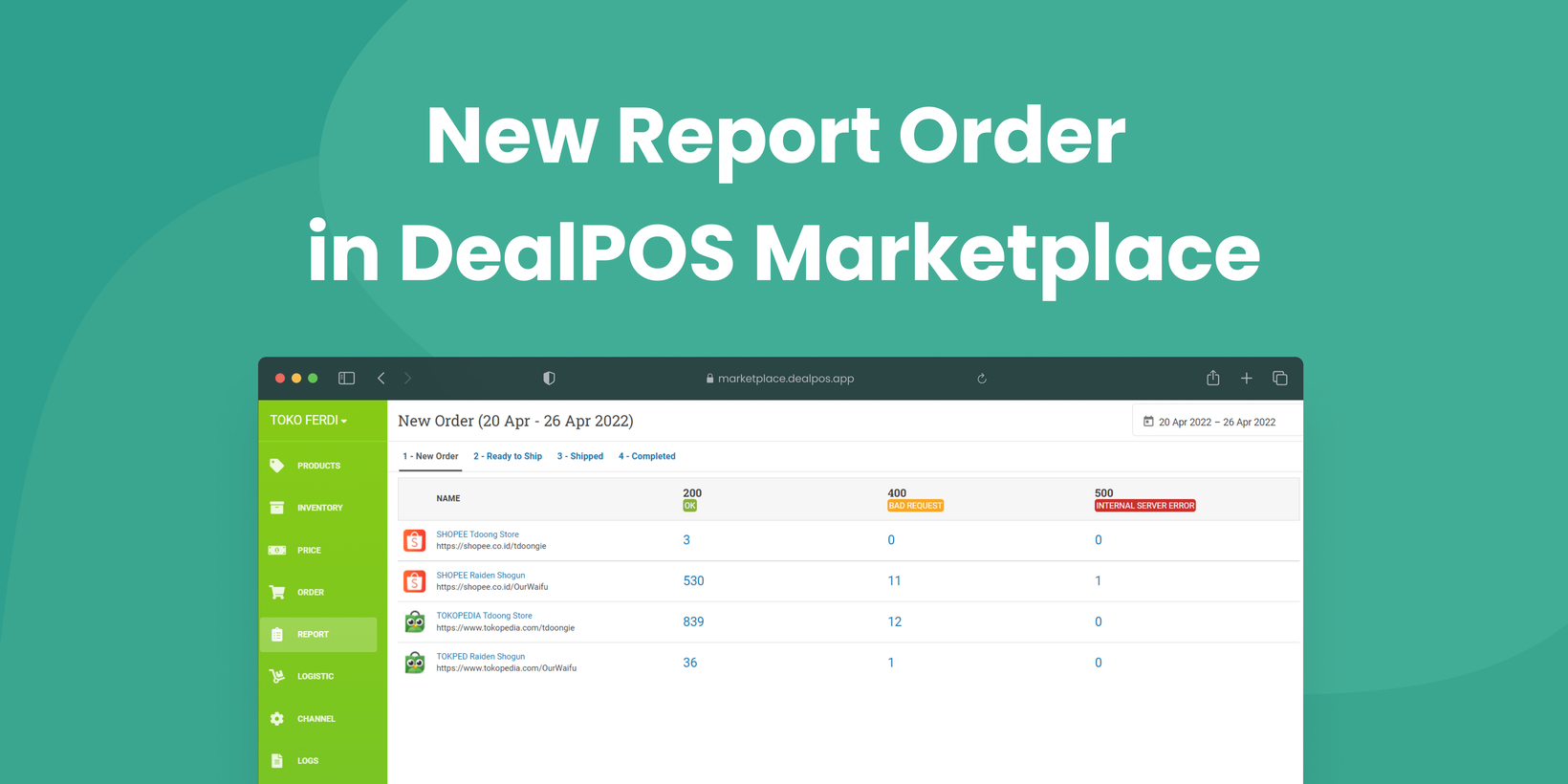Open the ORDER menu label
Viewport: 1568px width, 784px height.
pyautogui.click(x=311, y=592)
